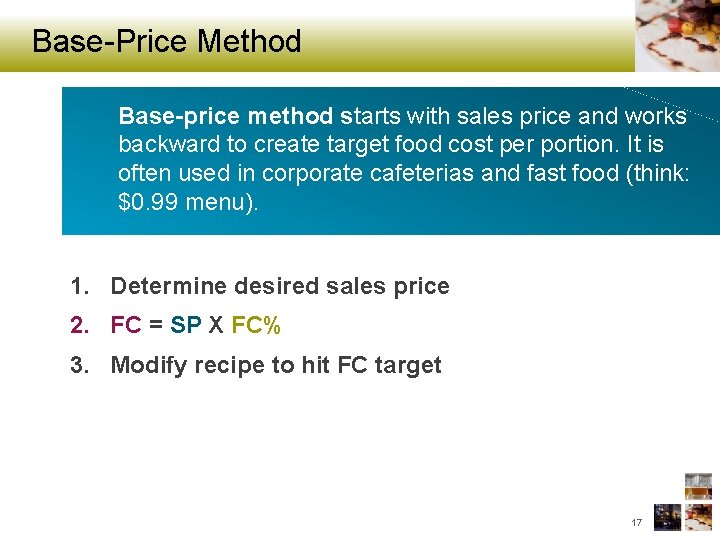
Task: Click the 'Base-Price Method' slide title
Action: point(166,42)
